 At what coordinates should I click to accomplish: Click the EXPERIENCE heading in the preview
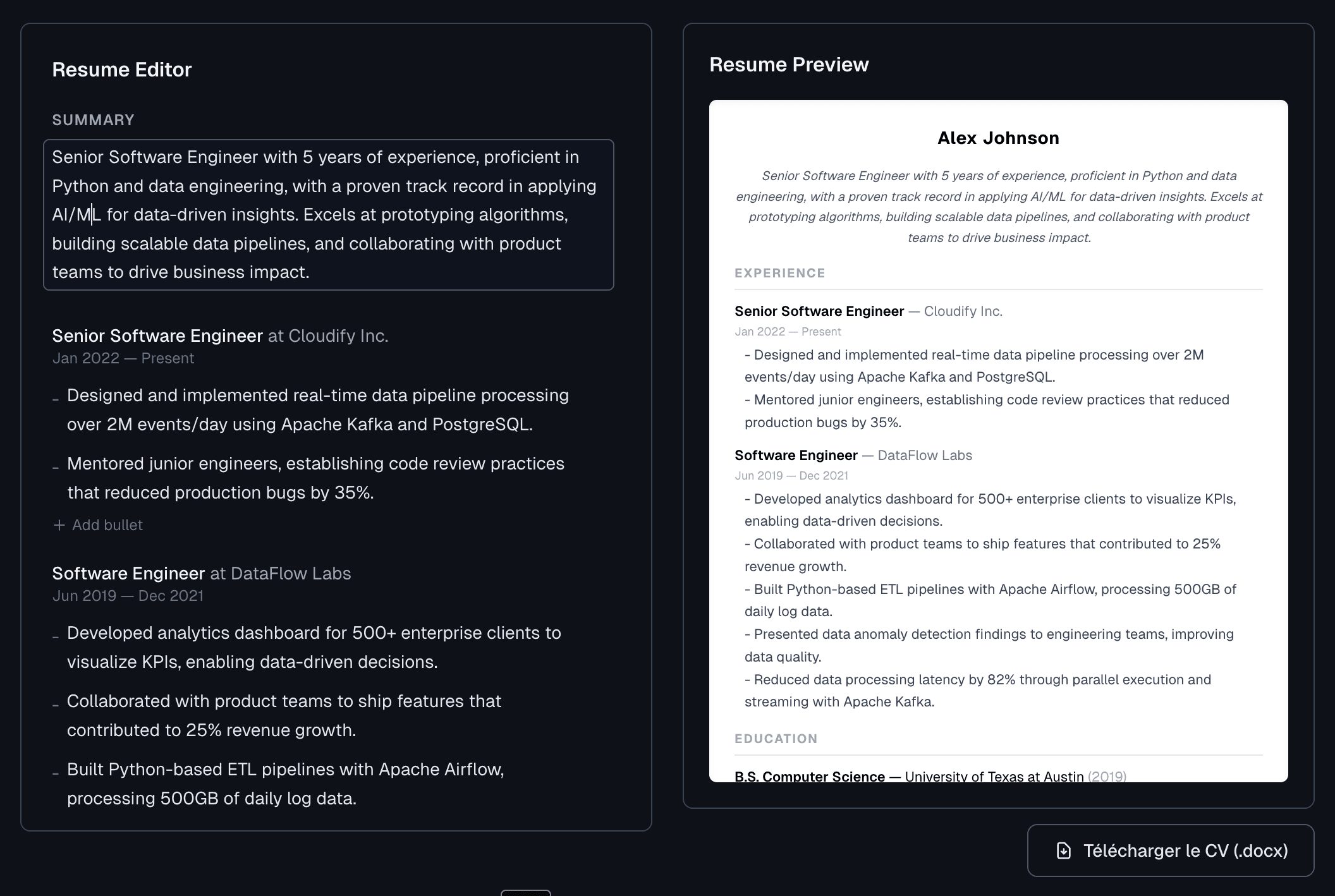779,273
